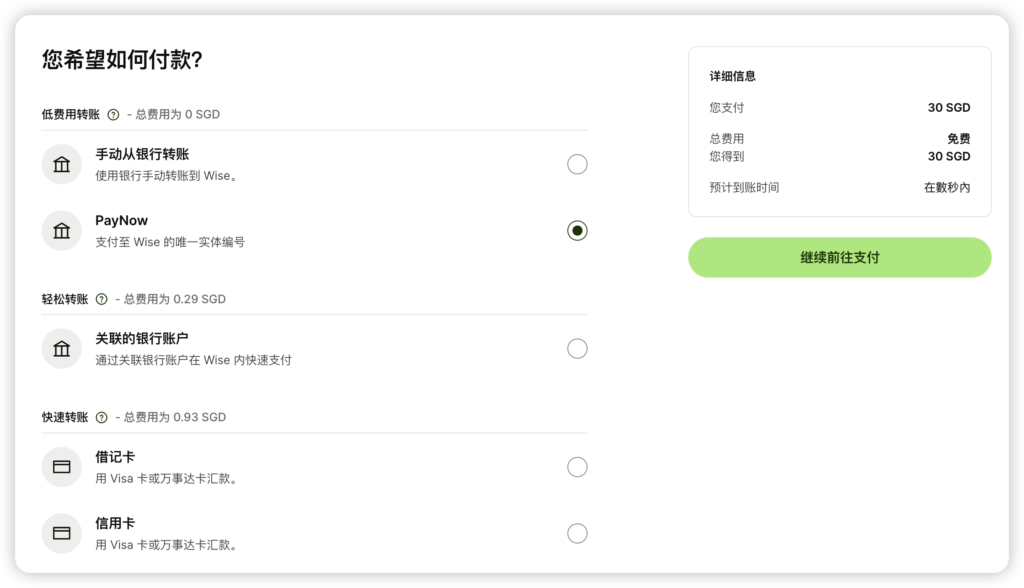Click the PayNow bank icon

pyautogui.click(x=62, y=231)
